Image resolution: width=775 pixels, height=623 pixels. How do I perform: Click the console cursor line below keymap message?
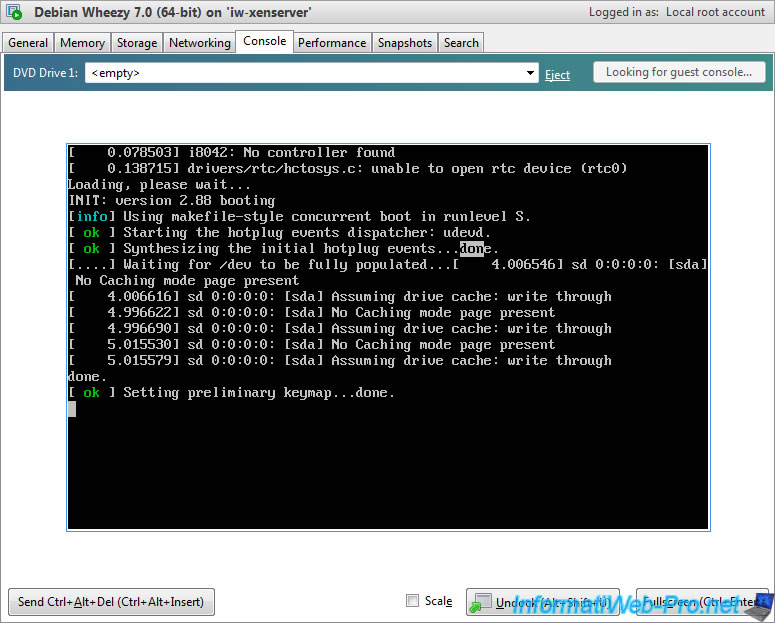[x=72, y=409]
